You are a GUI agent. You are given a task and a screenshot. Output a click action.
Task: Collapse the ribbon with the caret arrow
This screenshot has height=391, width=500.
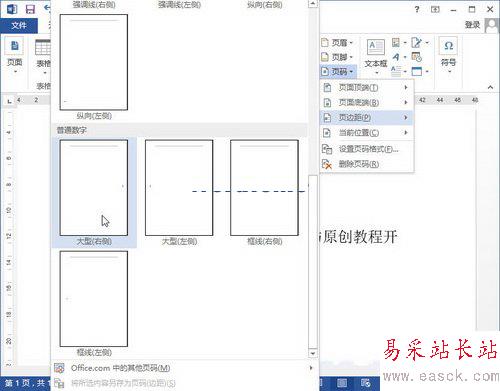point(490,87)
